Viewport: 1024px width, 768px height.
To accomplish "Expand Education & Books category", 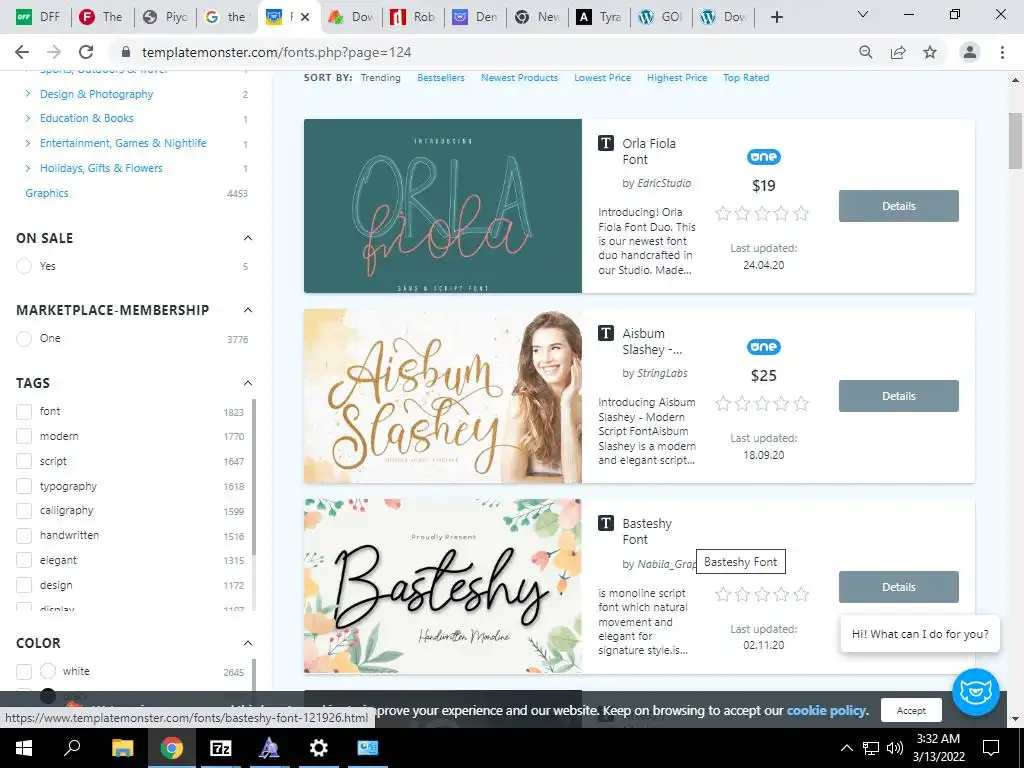I will pos(27,118).
